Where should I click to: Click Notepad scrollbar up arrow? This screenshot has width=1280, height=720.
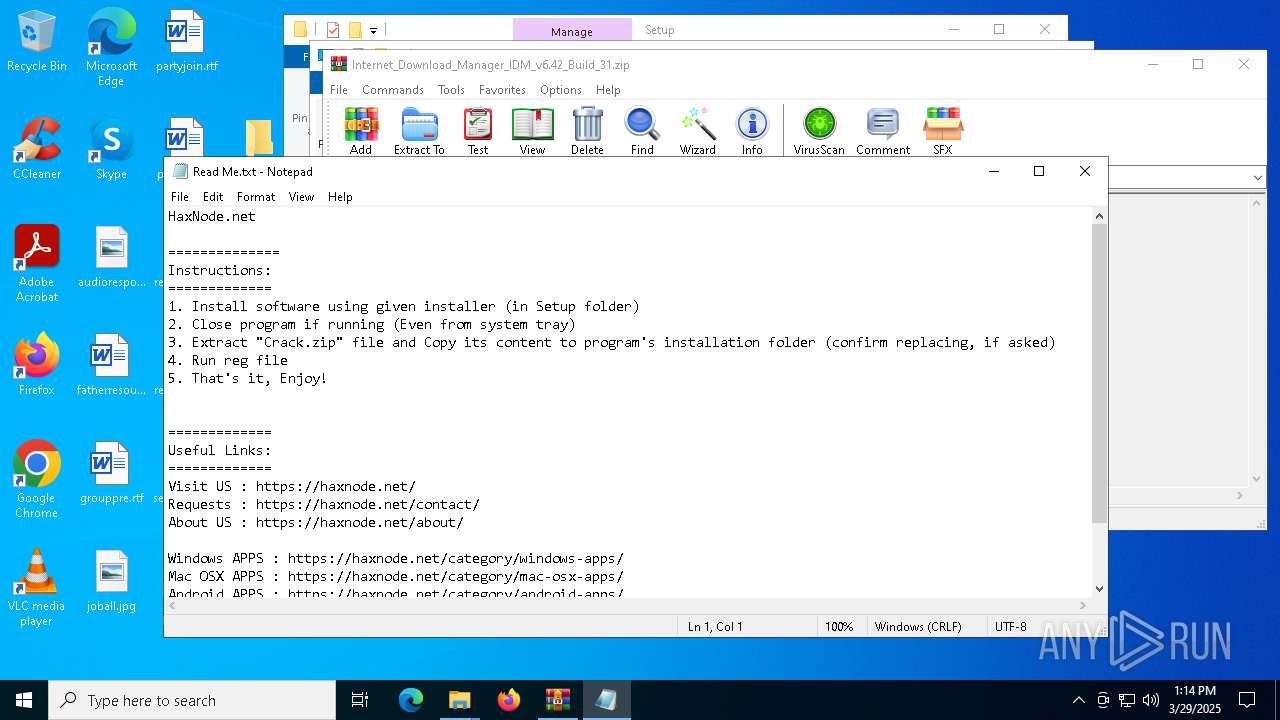pos(1099,216)
